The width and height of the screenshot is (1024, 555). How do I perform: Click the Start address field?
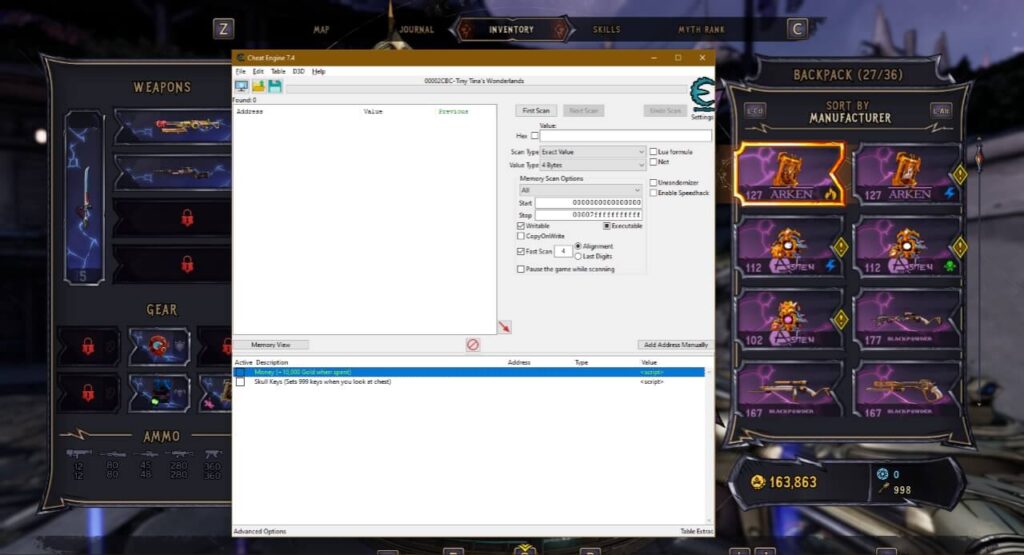pyautogui.click(x=588, y=203)
